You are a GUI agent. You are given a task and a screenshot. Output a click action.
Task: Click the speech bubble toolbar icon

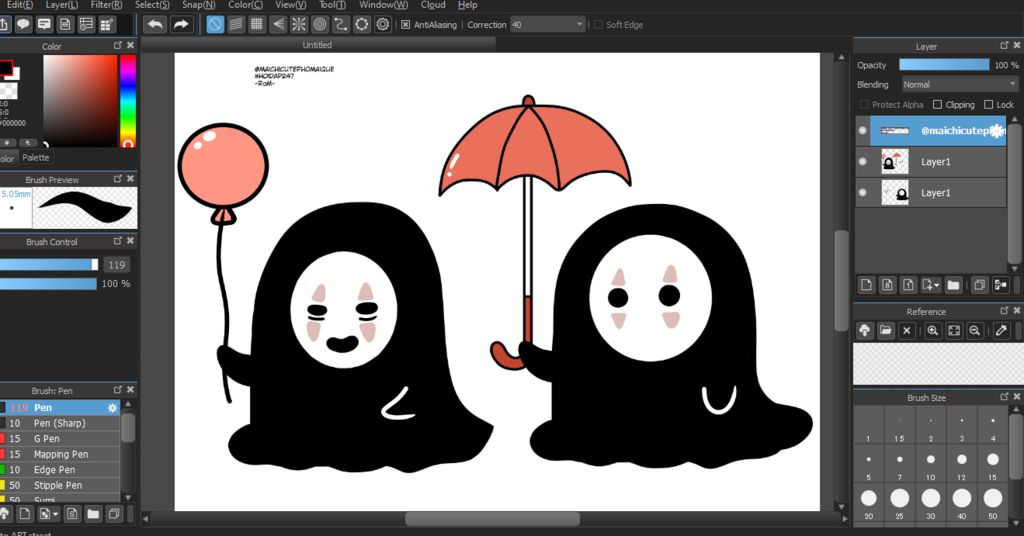coord(23,25)
